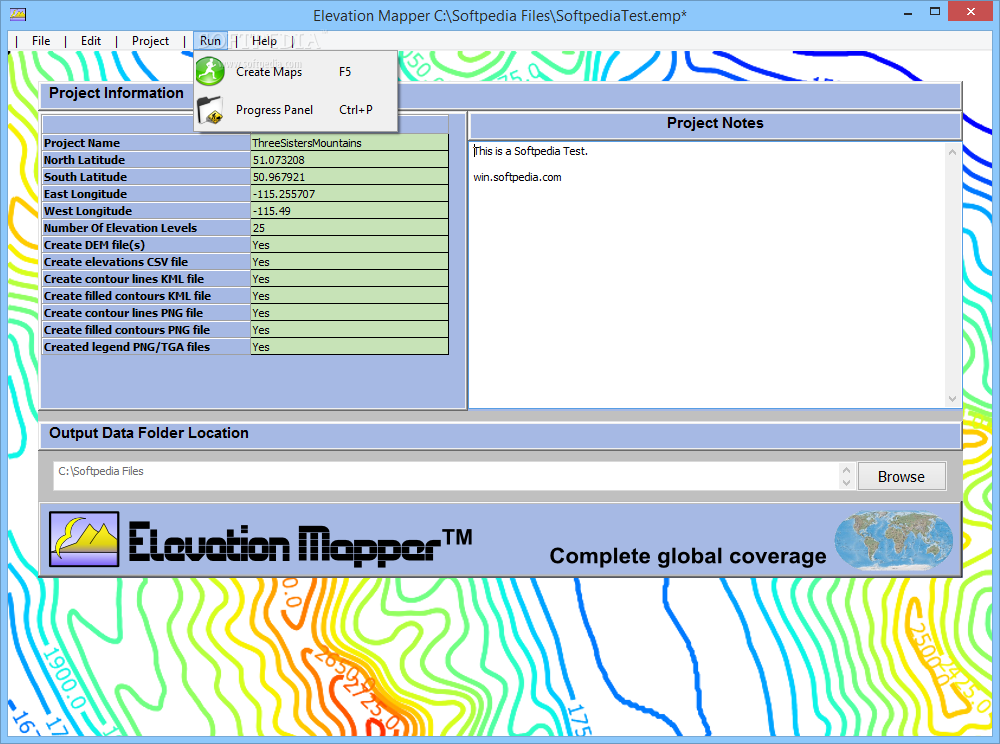Viewport: 1000px width, 744px height.
Task: Open the Edit menu
Action: [x=91, y=41]
